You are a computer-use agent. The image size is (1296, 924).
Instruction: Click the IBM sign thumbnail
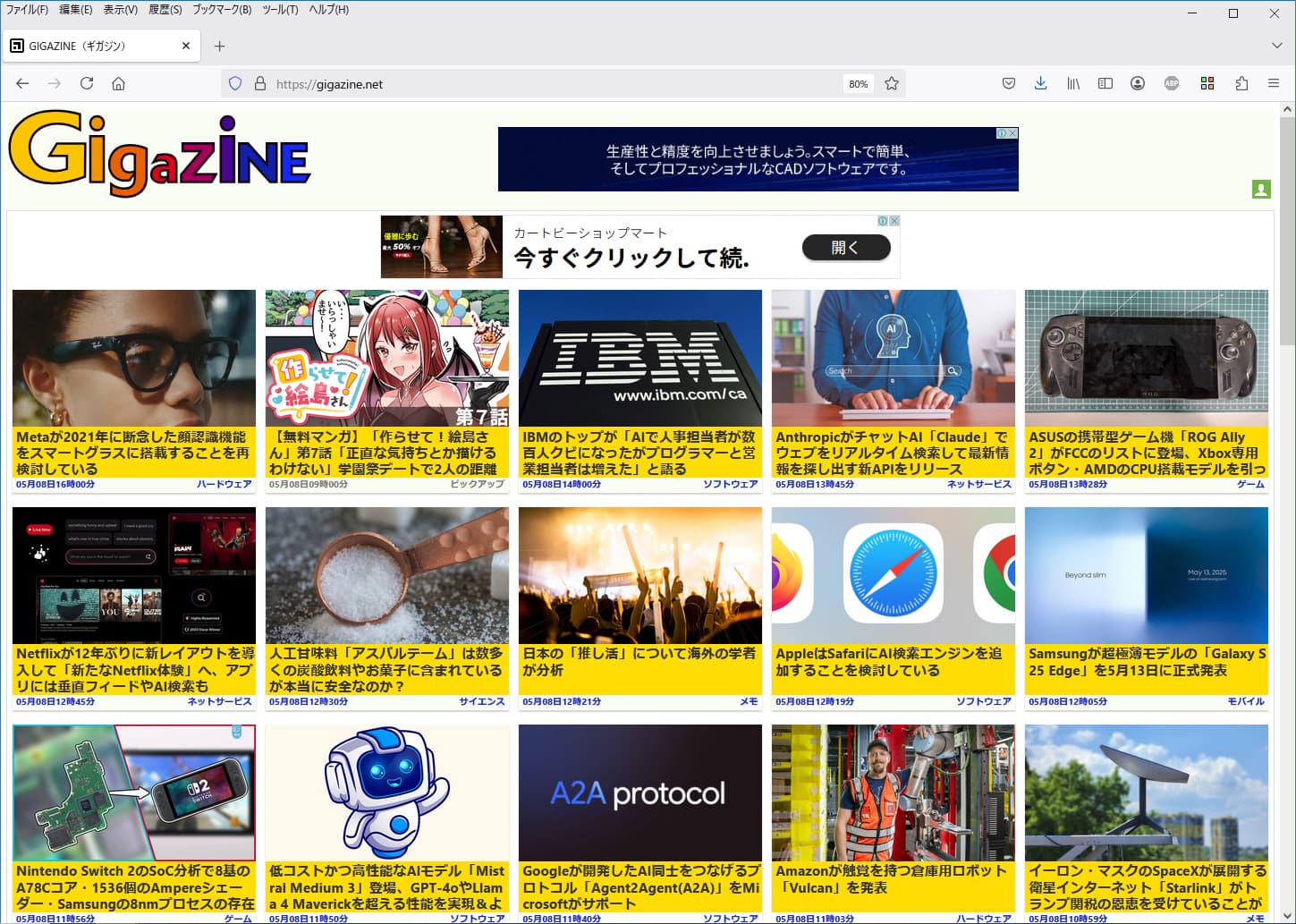(640, 358)
